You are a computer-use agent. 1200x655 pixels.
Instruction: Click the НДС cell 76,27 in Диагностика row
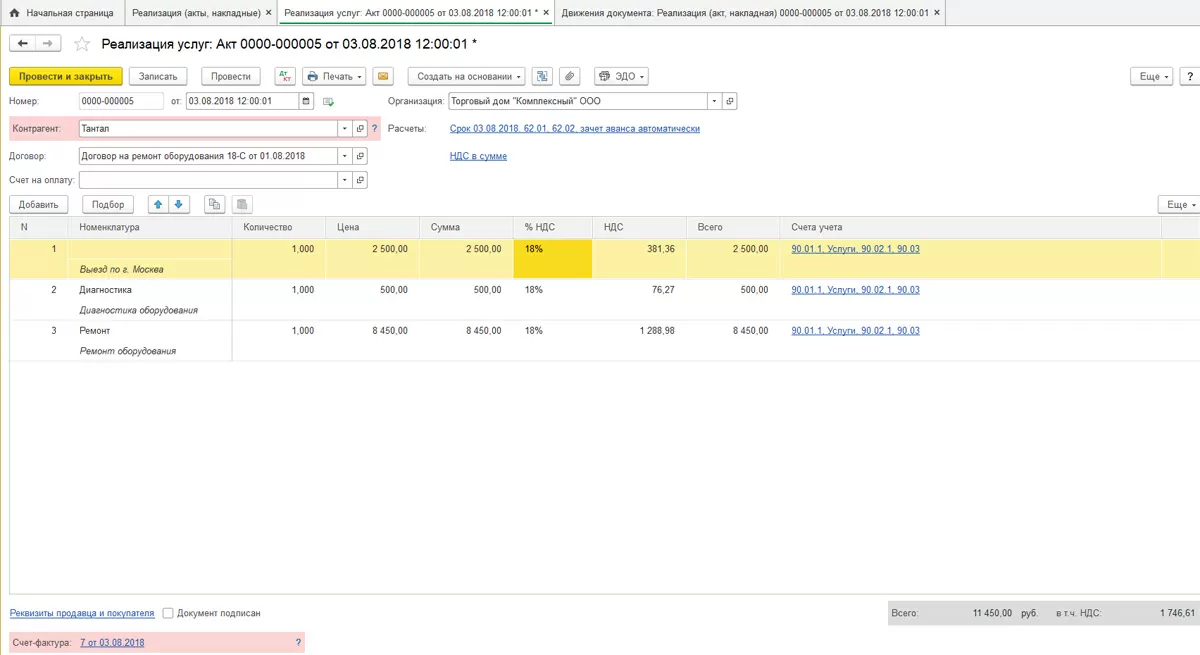tap(639, 290)
